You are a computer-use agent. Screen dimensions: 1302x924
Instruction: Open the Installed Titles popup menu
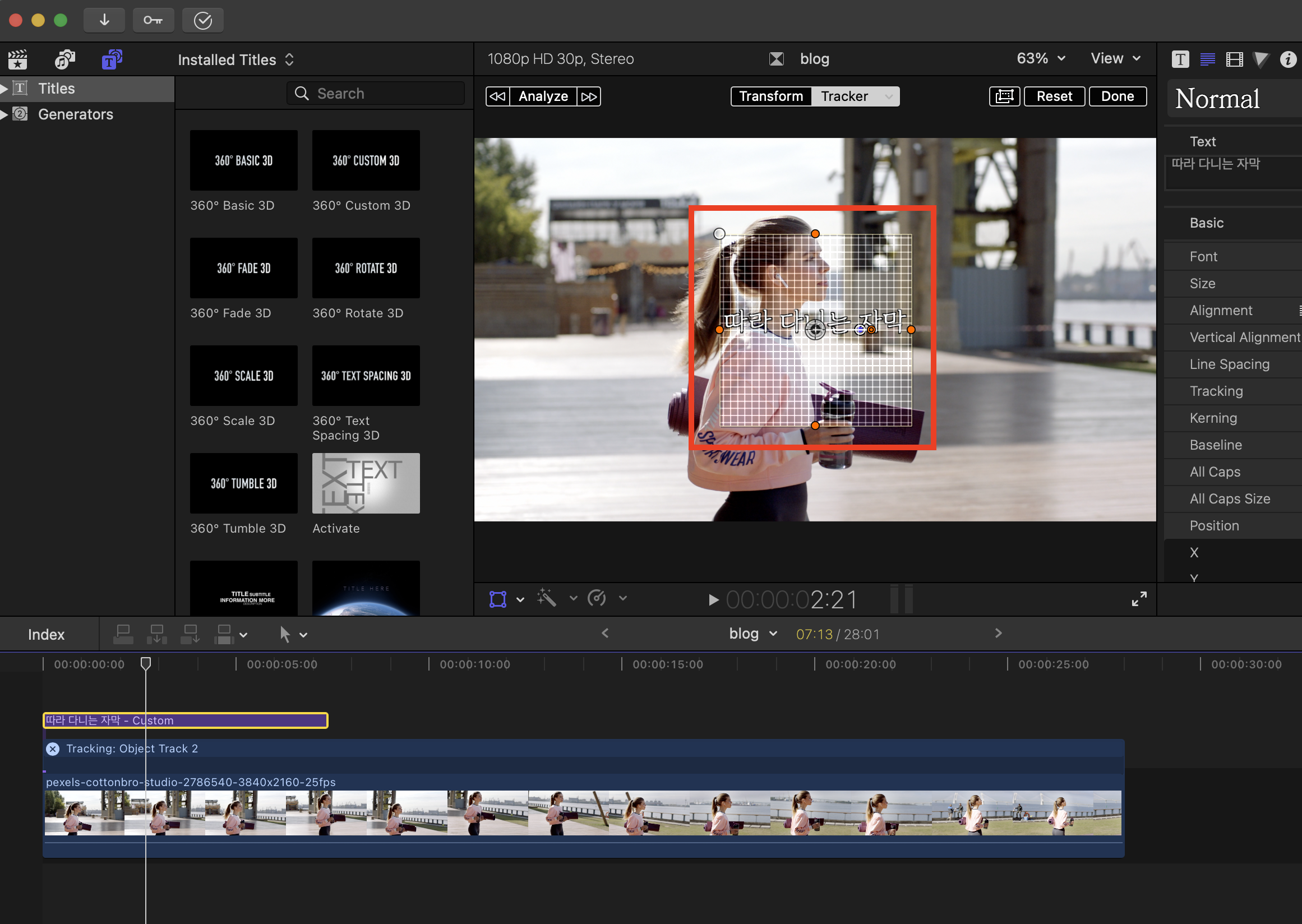[x=236, y=60]
